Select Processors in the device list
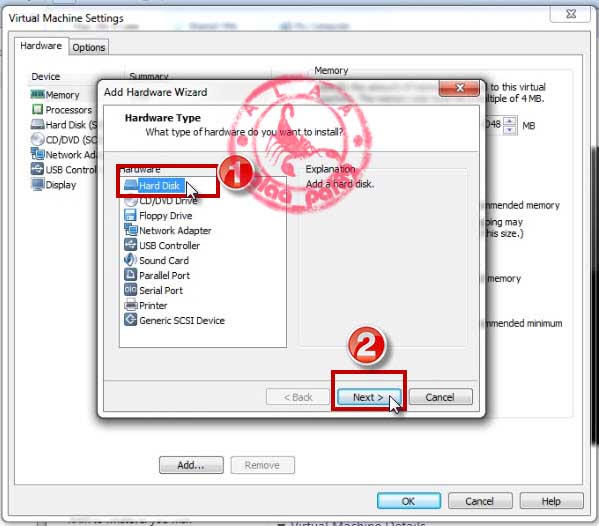599x526 pixels. pyautogui.click(x=62, y=110)
